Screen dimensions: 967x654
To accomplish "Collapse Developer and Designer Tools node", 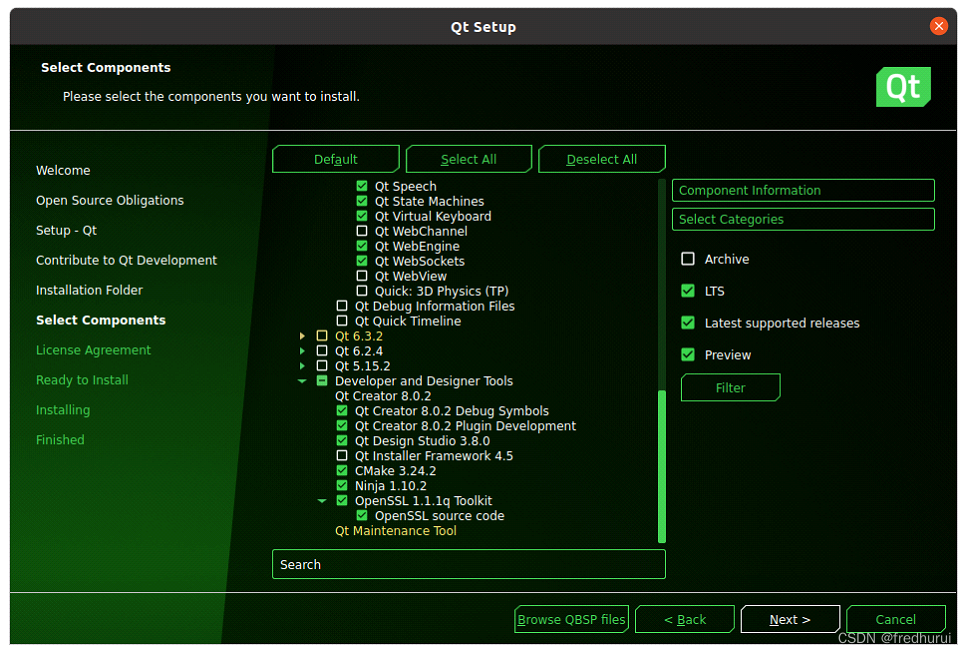I will [x=302, y=381].
